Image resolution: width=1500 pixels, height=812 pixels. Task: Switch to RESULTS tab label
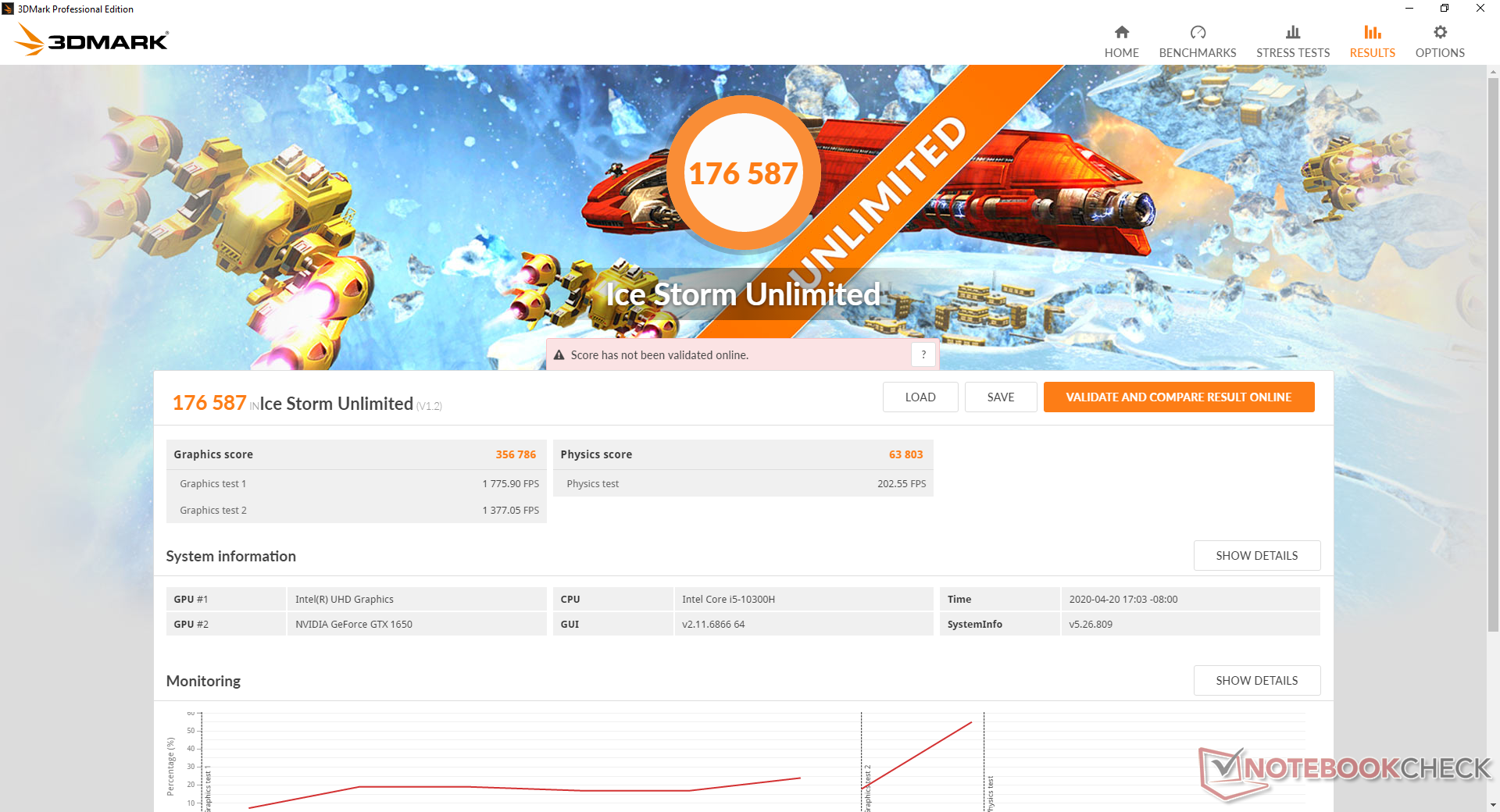click(1373, 53)
